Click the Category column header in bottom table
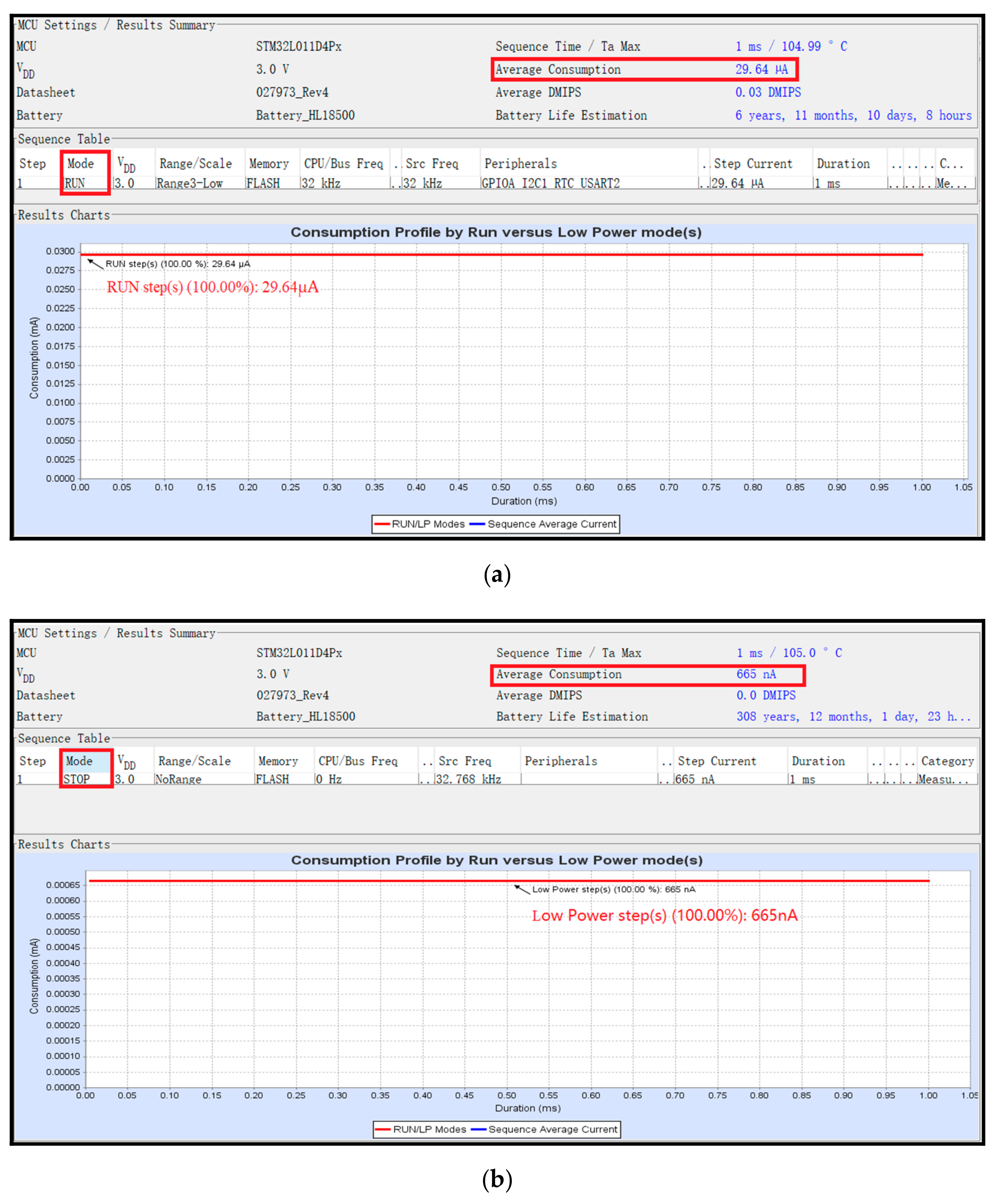 click(x=947, y=761)
